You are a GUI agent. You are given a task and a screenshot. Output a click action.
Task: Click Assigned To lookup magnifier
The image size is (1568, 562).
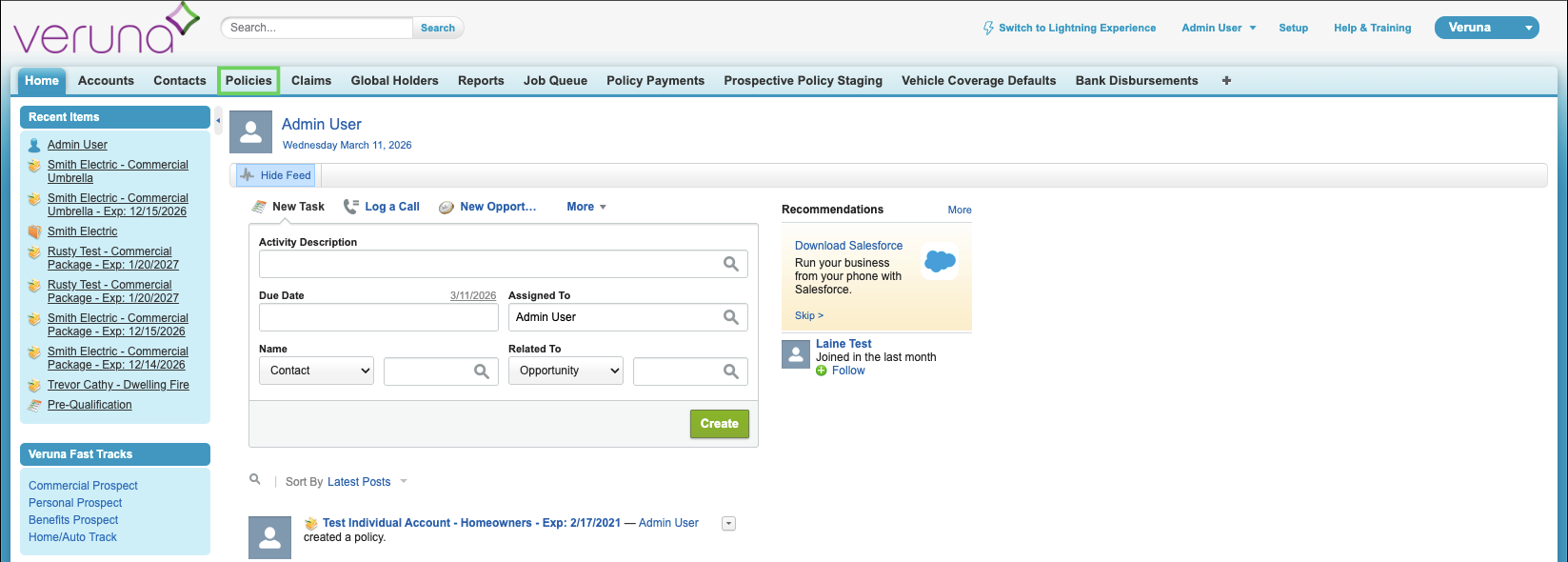[x=731, y=317]
